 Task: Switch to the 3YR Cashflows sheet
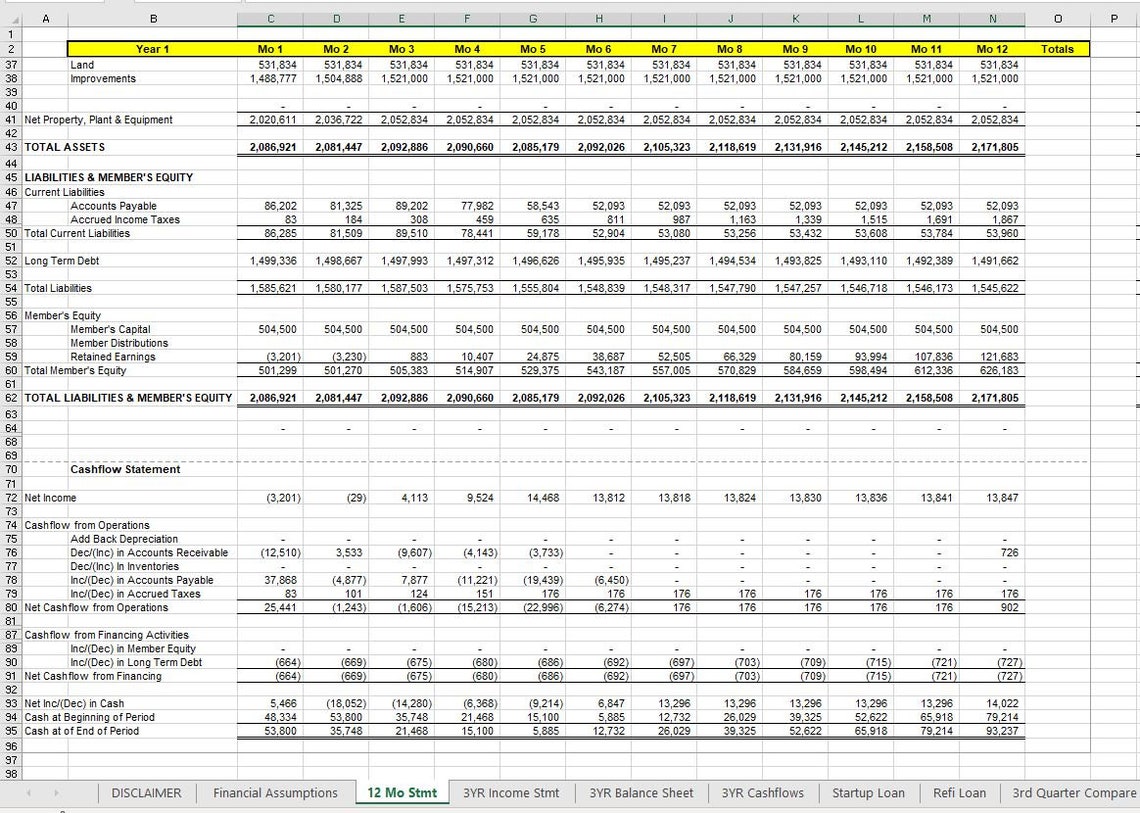[762, 792]
